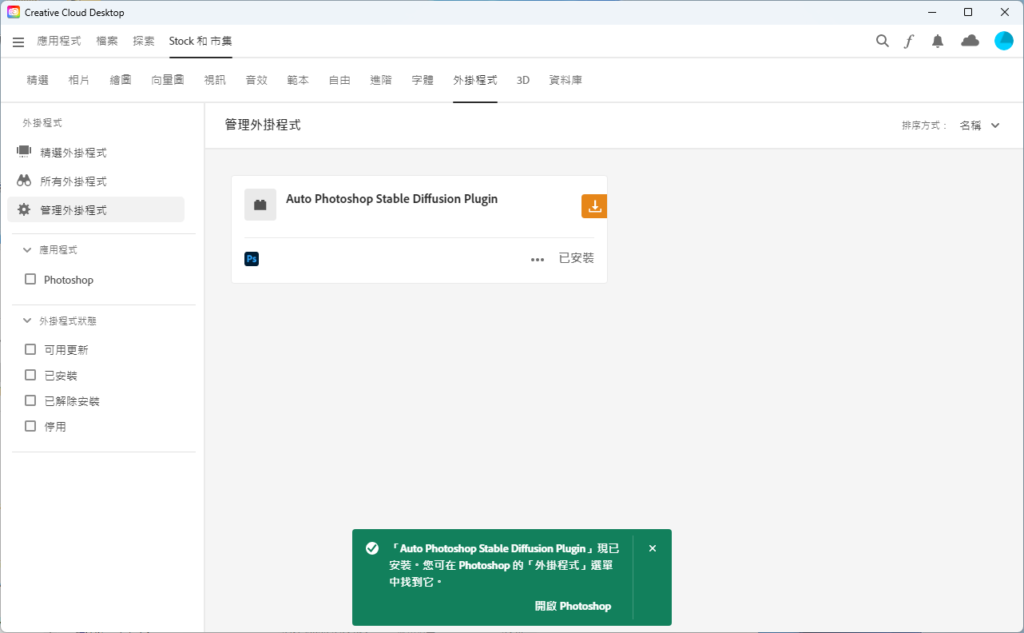The width and height of the screenshot is (1024, 633).
Task: Switch to the 精選 tab
Action: point(37,80)
